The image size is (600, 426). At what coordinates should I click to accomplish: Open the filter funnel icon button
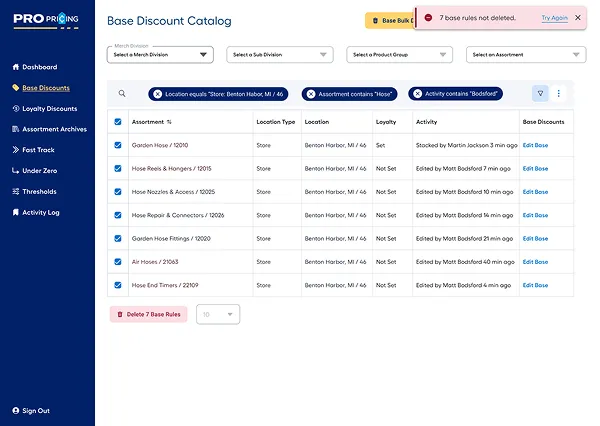540,93
